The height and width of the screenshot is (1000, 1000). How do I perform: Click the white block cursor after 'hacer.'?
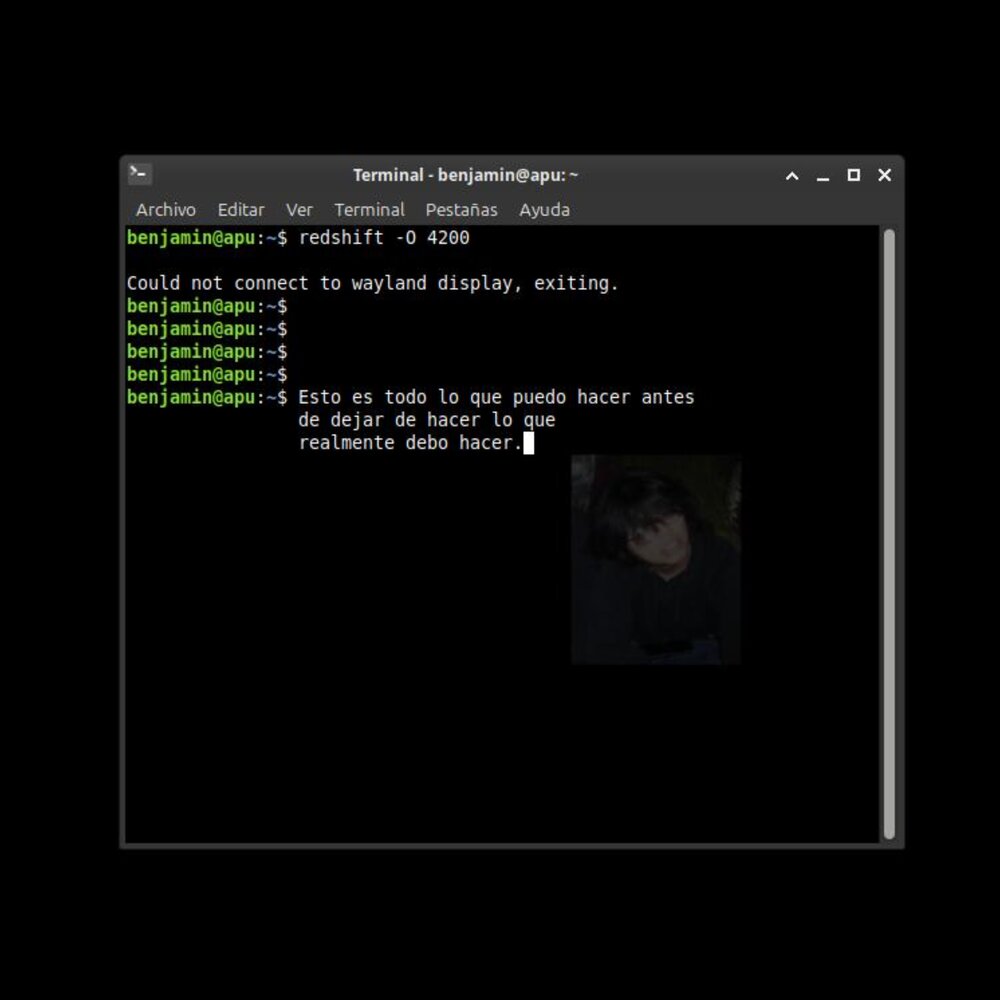coord(529,443)
